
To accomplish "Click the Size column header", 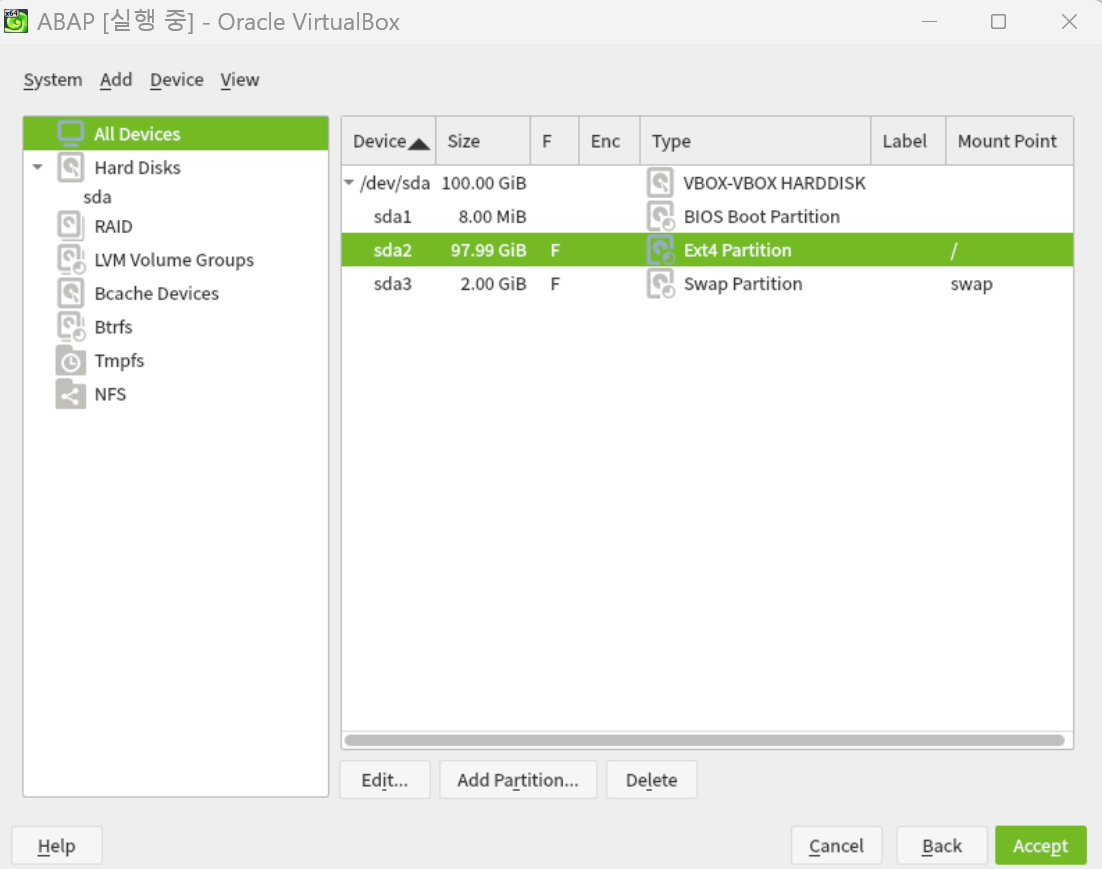I will (483, 141).
